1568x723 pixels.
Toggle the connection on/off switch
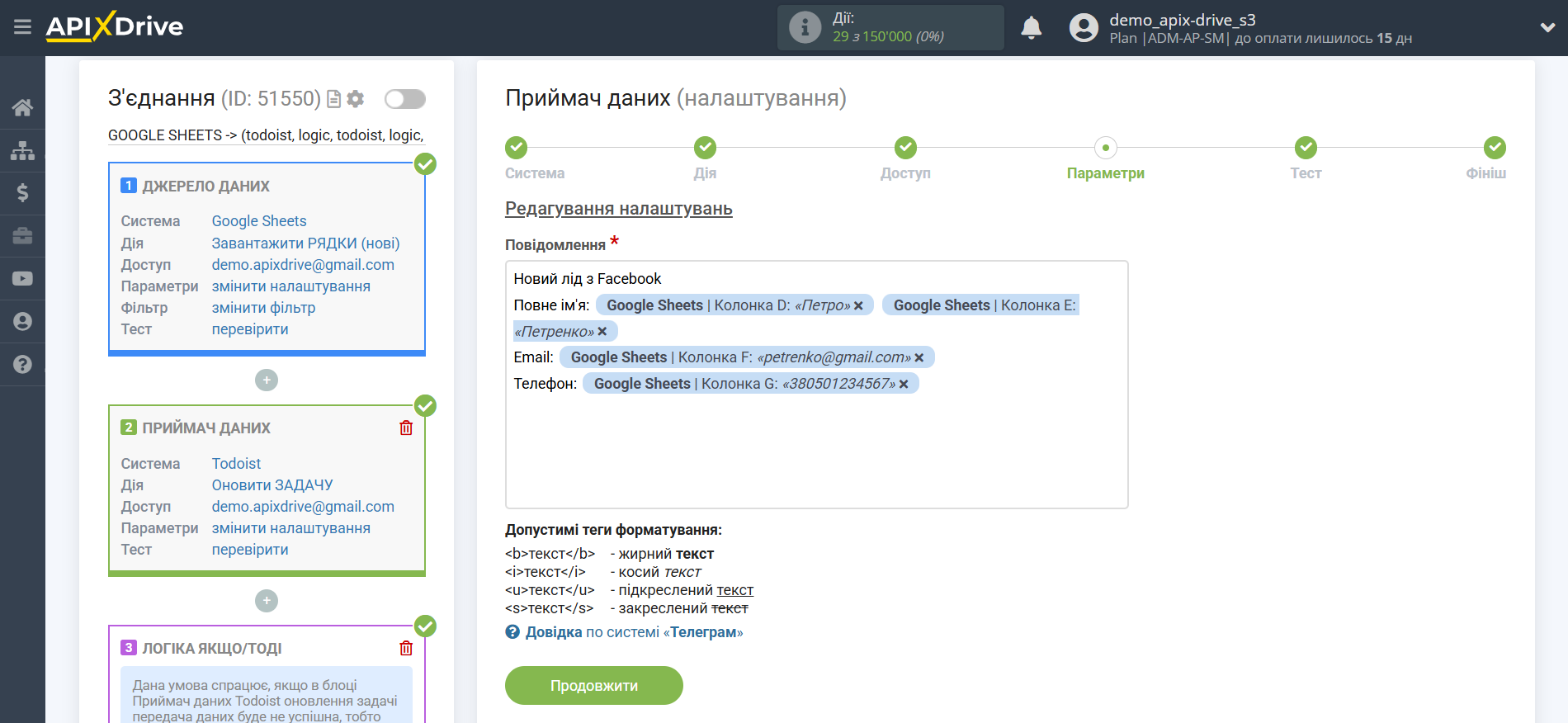[x=405, y=99]
